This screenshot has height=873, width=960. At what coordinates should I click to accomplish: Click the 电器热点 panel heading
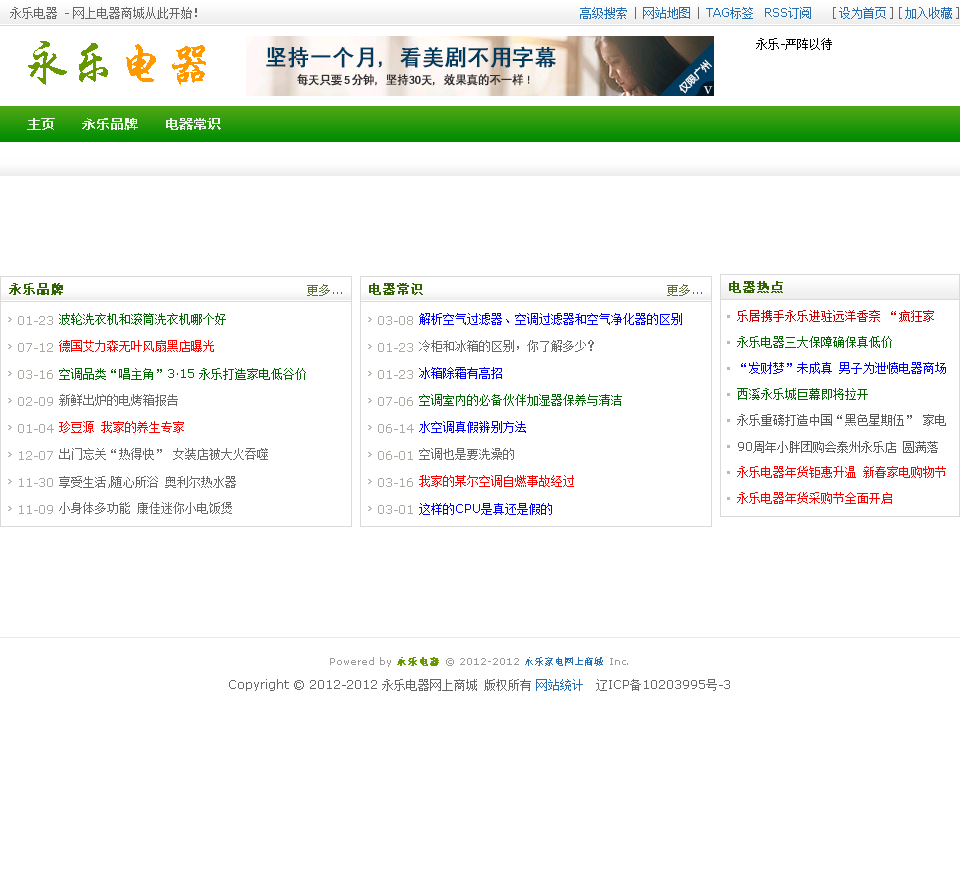coord(756,287)
